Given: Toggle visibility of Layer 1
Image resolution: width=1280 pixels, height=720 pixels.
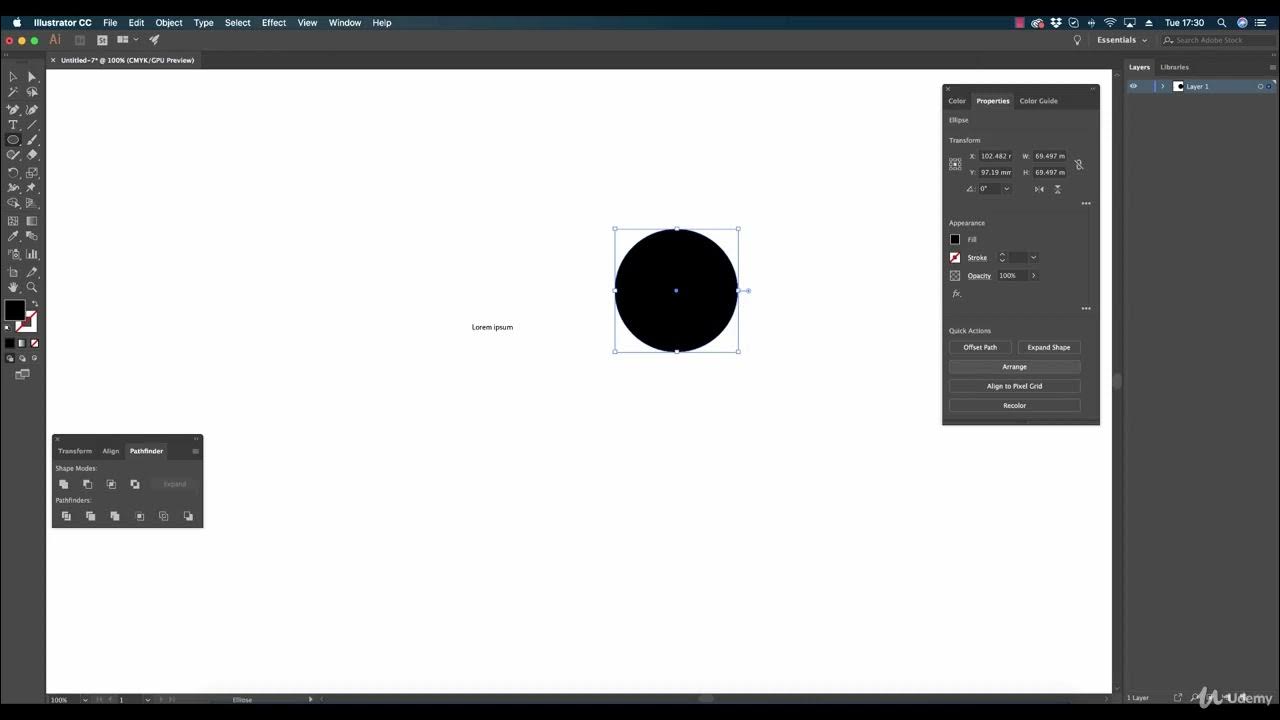Looking at the screenshot, I should [1133, 86].
